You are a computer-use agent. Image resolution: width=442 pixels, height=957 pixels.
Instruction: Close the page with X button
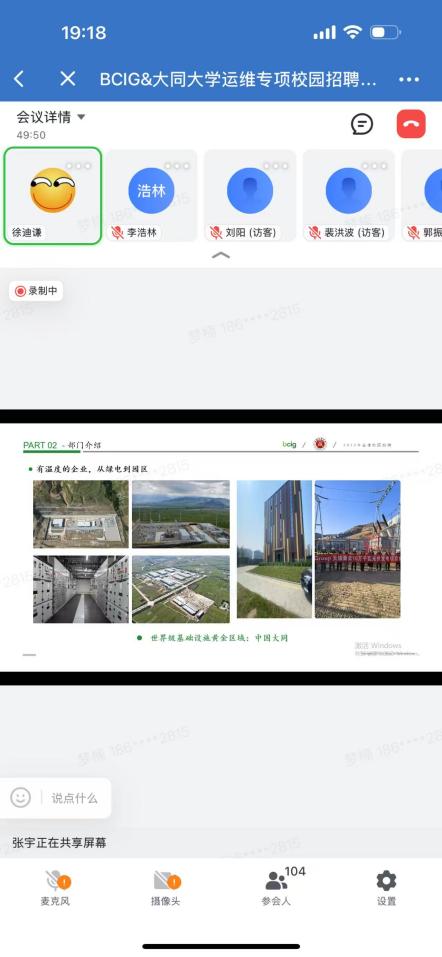coord(67,78)
